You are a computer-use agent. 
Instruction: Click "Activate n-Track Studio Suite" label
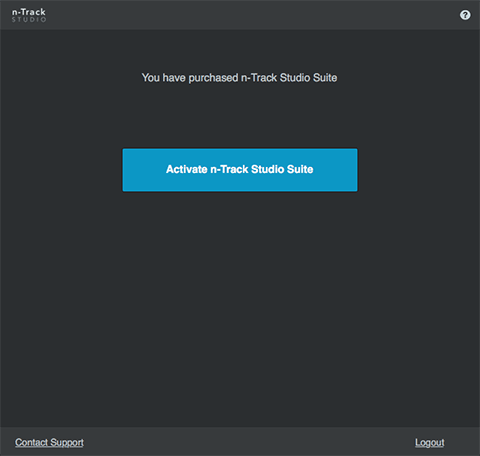(x=240, y=169)
